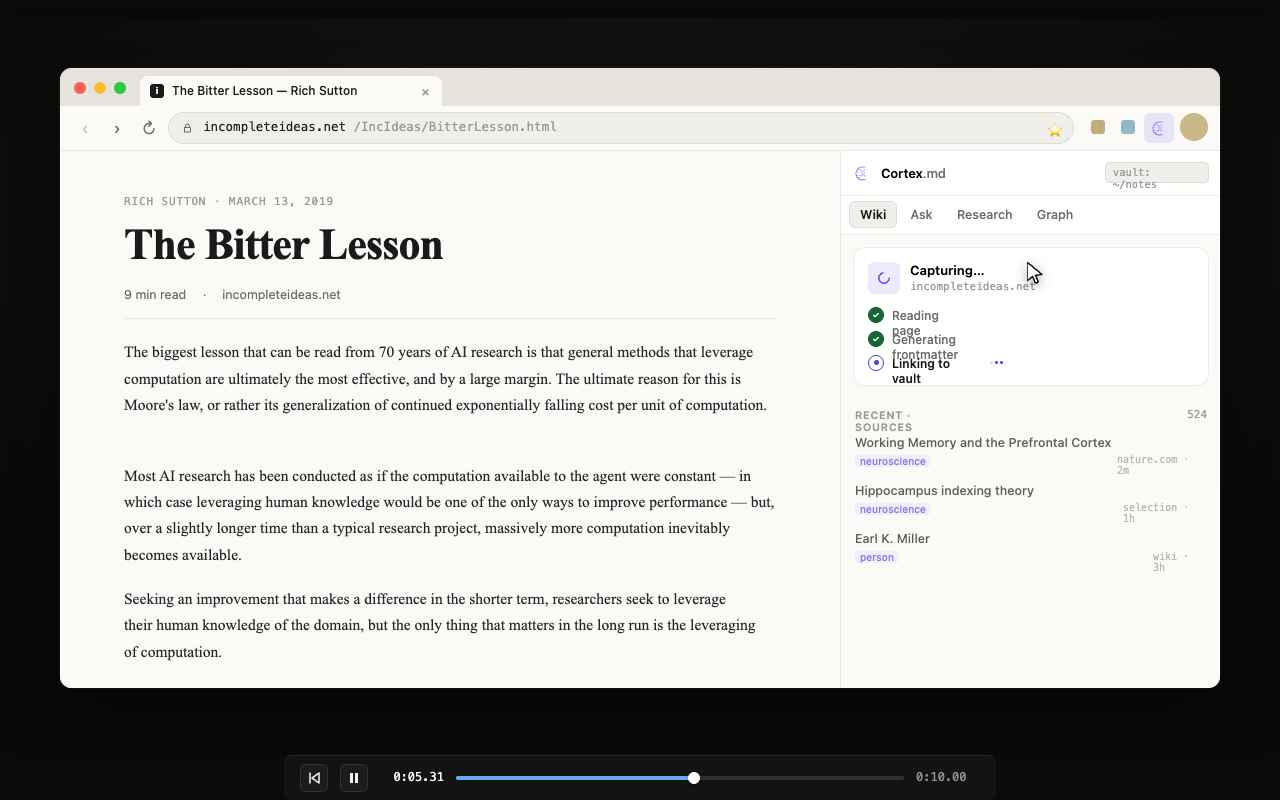Close the browser window with red button
Viewport: 1280px width, 800px height.
point(80,89)
